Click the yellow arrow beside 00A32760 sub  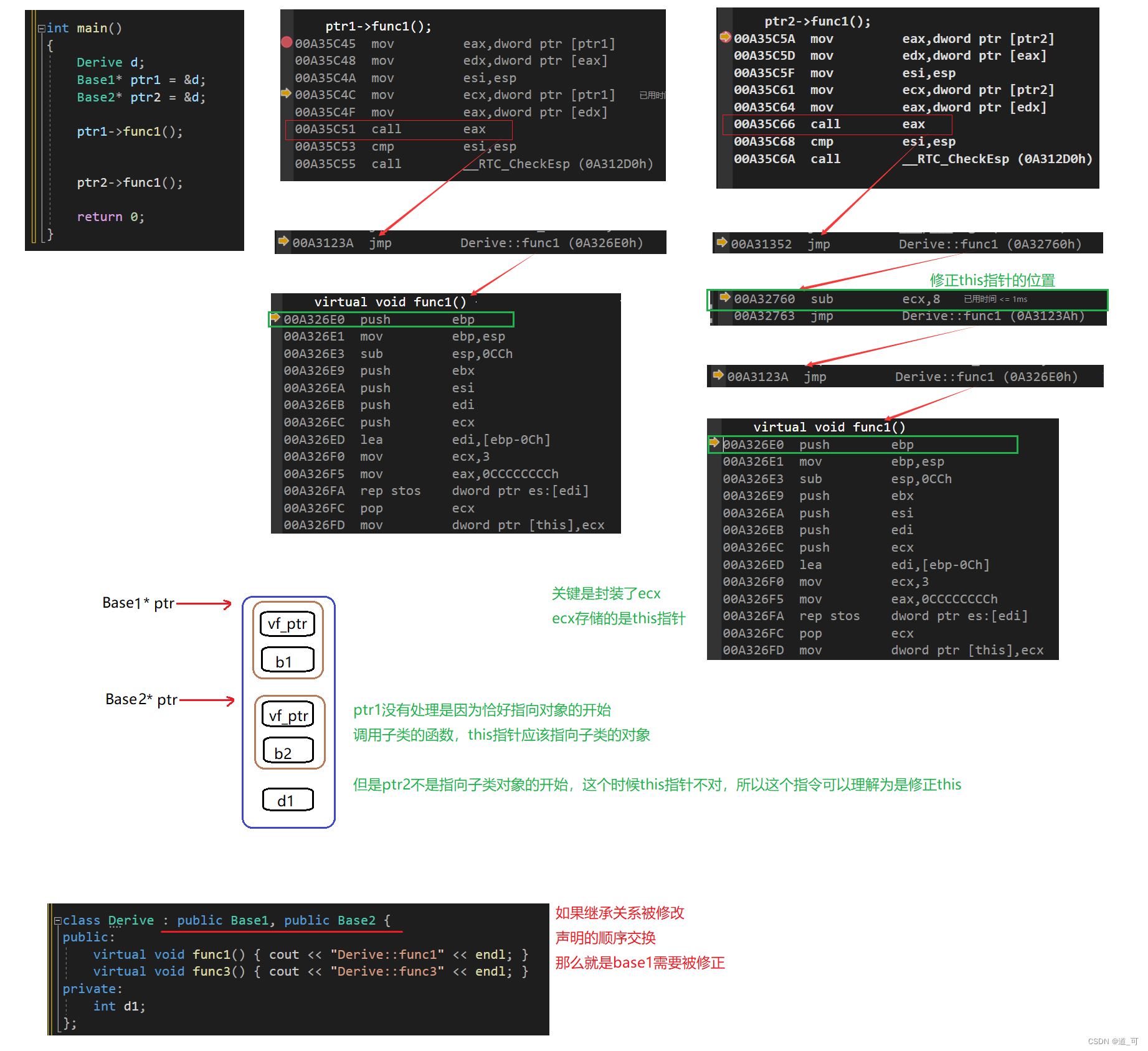725,298
